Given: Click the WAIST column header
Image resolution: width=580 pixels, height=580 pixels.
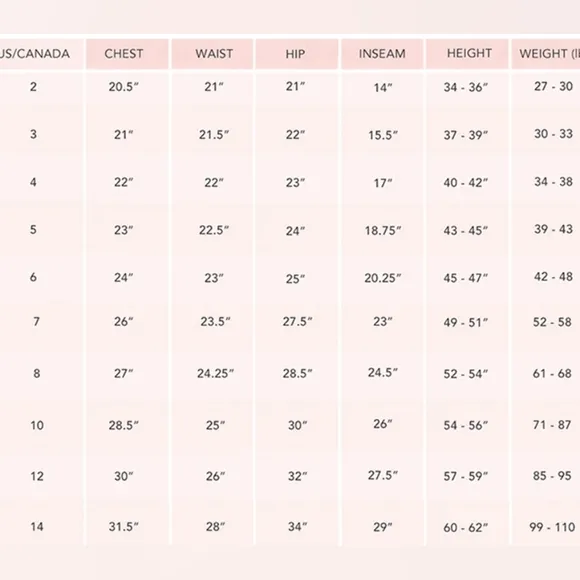Looking at the screenshot, I should (x=212, y=54).
